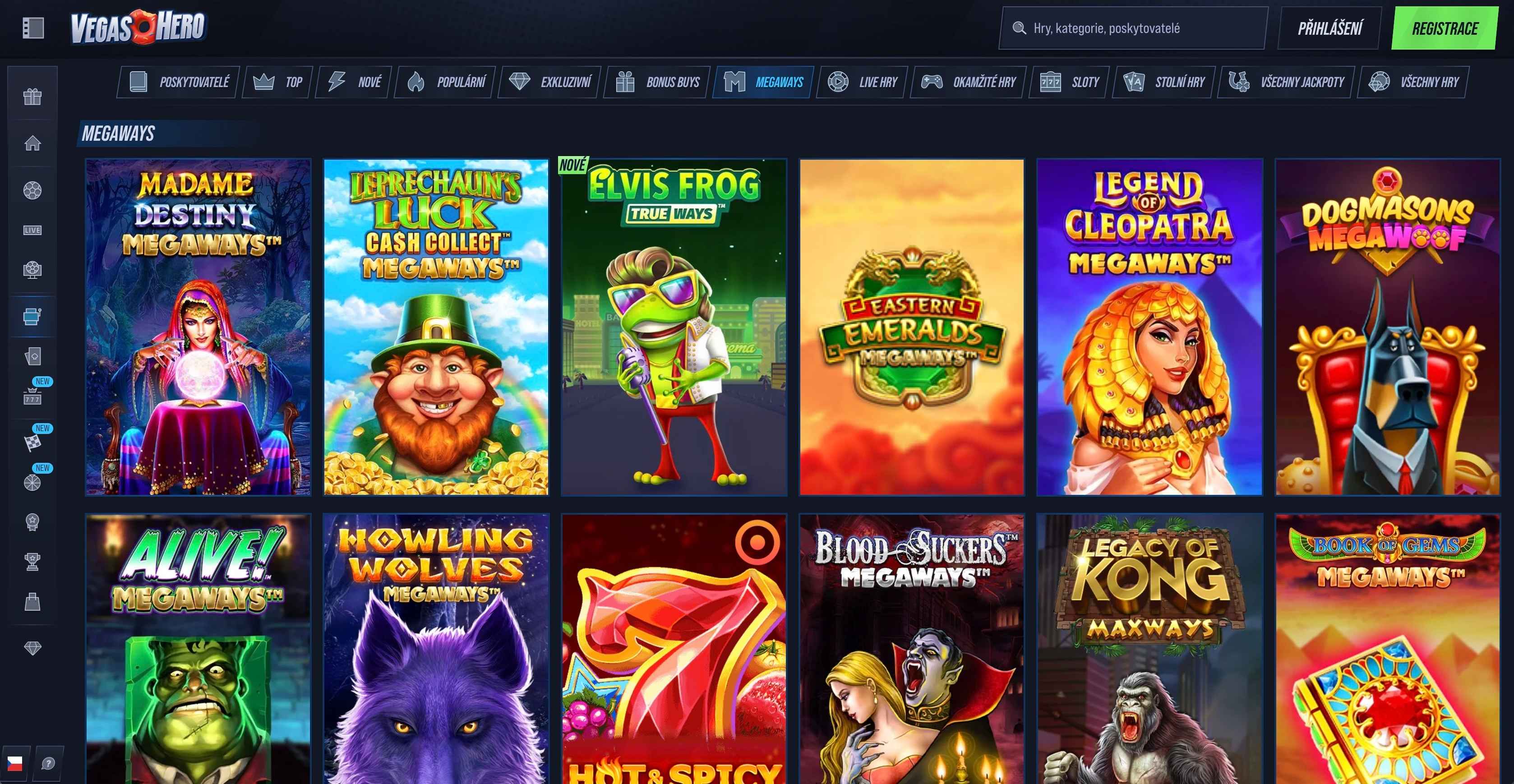Open the monitor with soccer ball icon
1514x784 pixels.
(32, 269)
